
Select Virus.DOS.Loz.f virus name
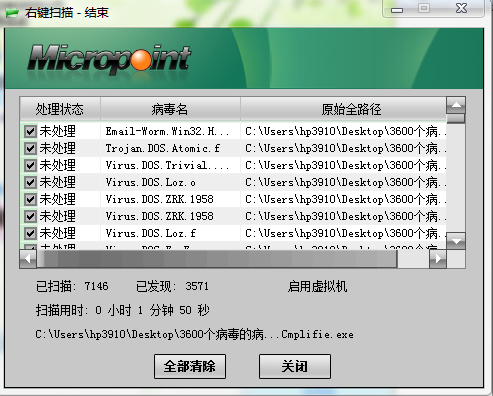click(151, 233)
